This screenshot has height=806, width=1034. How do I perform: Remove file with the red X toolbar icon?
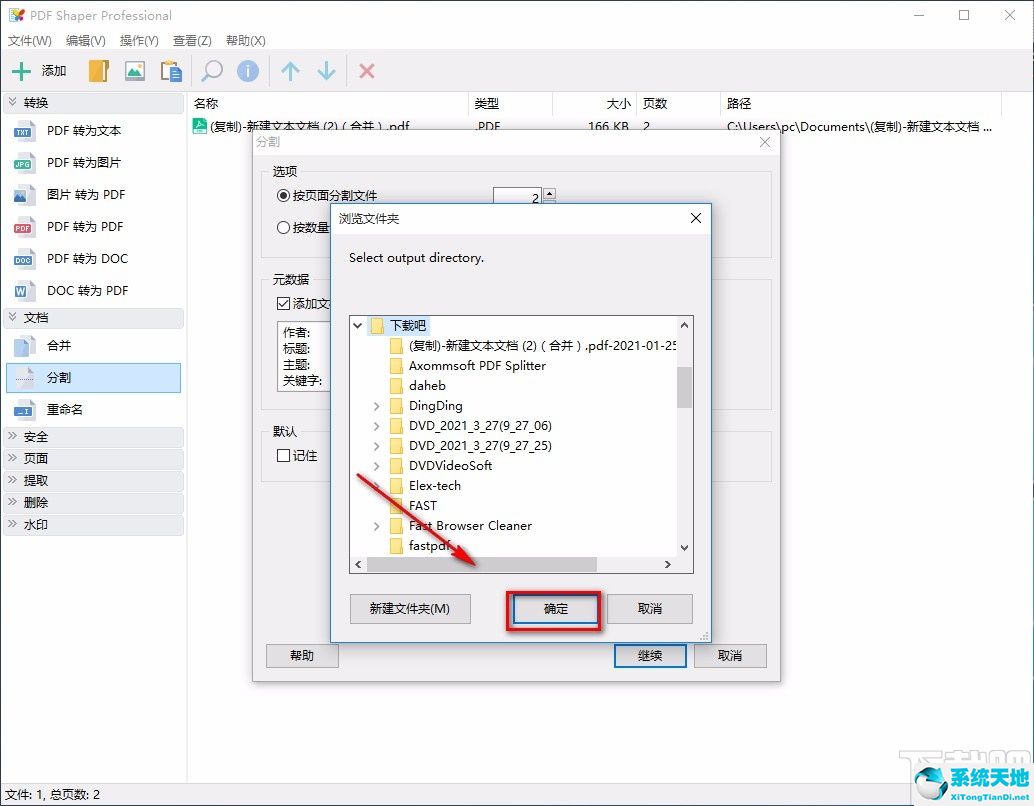coord(366,70)
